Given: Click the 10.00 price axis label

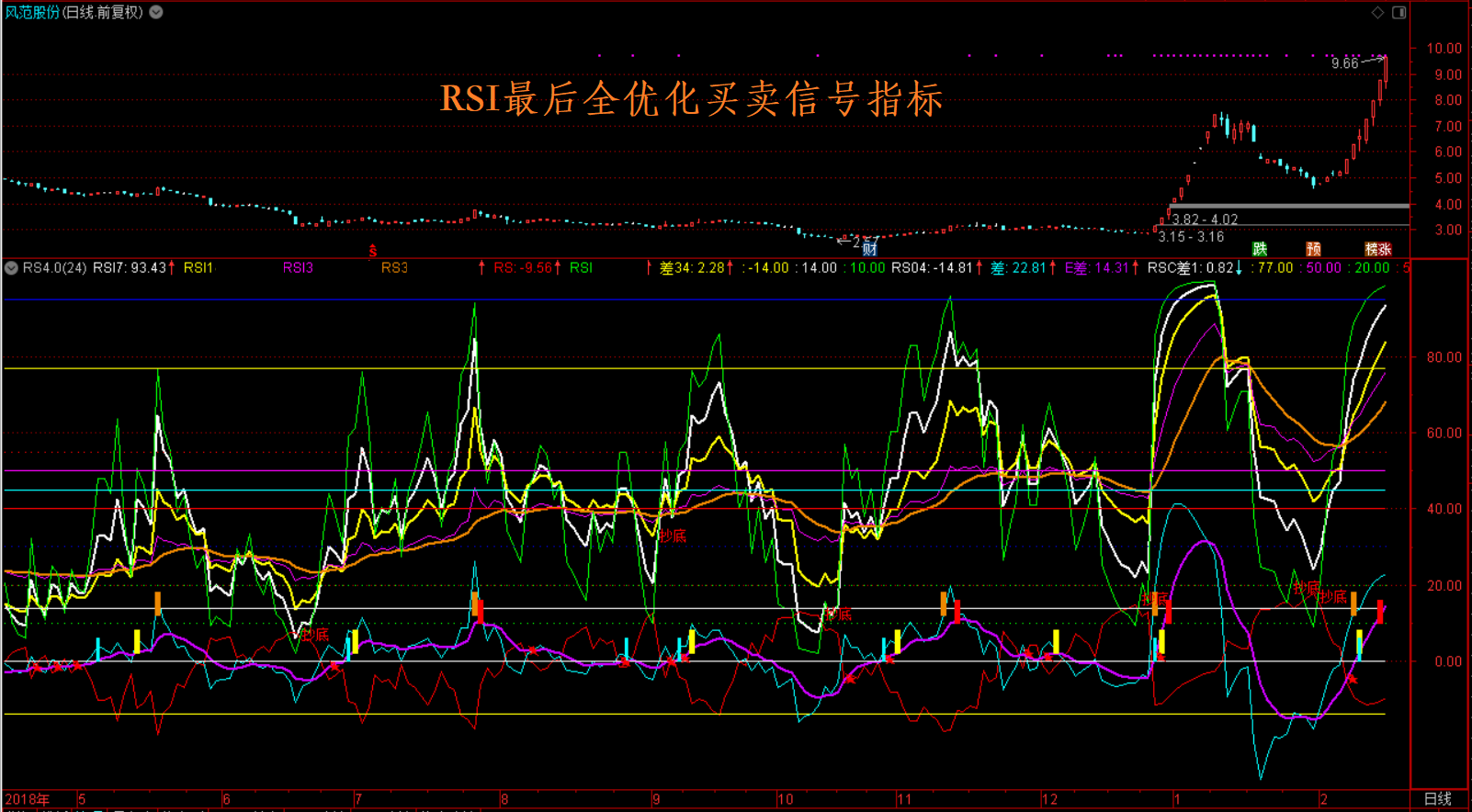Looking at the screenshot, I should coord(1444,48).
